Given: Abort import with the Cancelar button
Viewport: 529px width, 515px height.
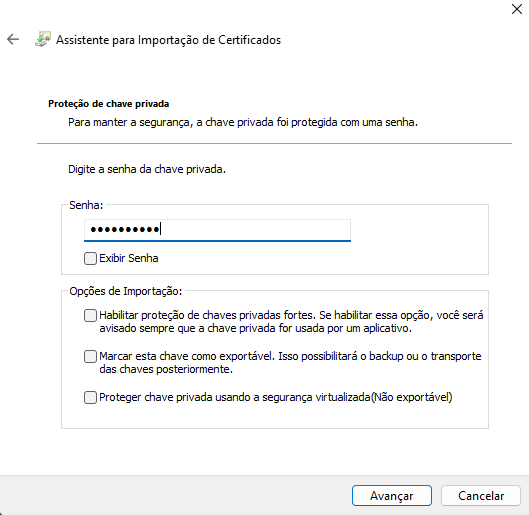Looking at the screenshot, I should (481, 495).
